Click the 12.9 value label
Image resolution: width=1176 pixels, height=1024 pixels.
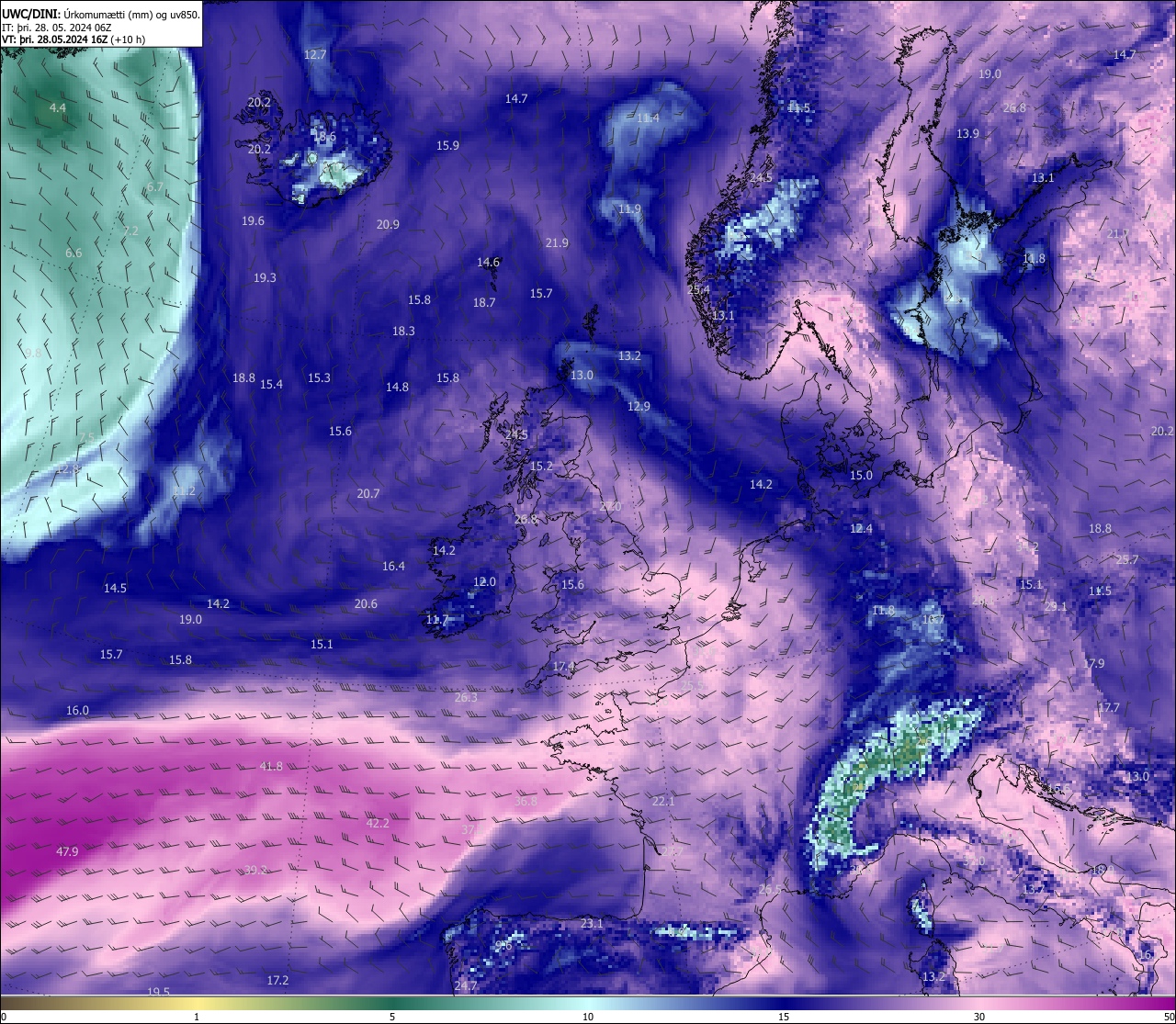[639, 406]
